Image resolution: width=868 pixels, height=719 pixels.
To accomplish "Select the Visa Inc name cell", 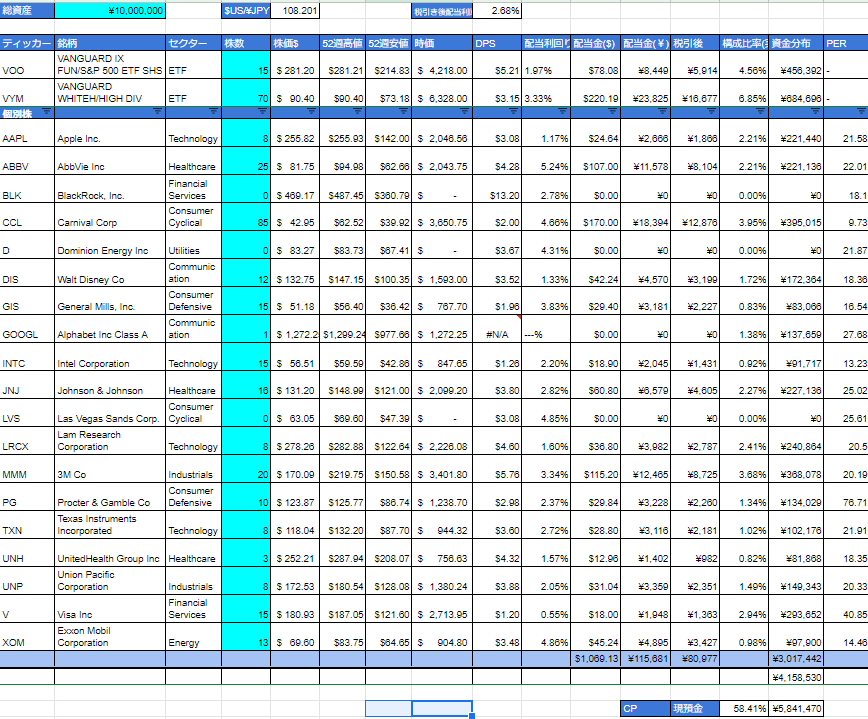I will [x=110, y=609].
